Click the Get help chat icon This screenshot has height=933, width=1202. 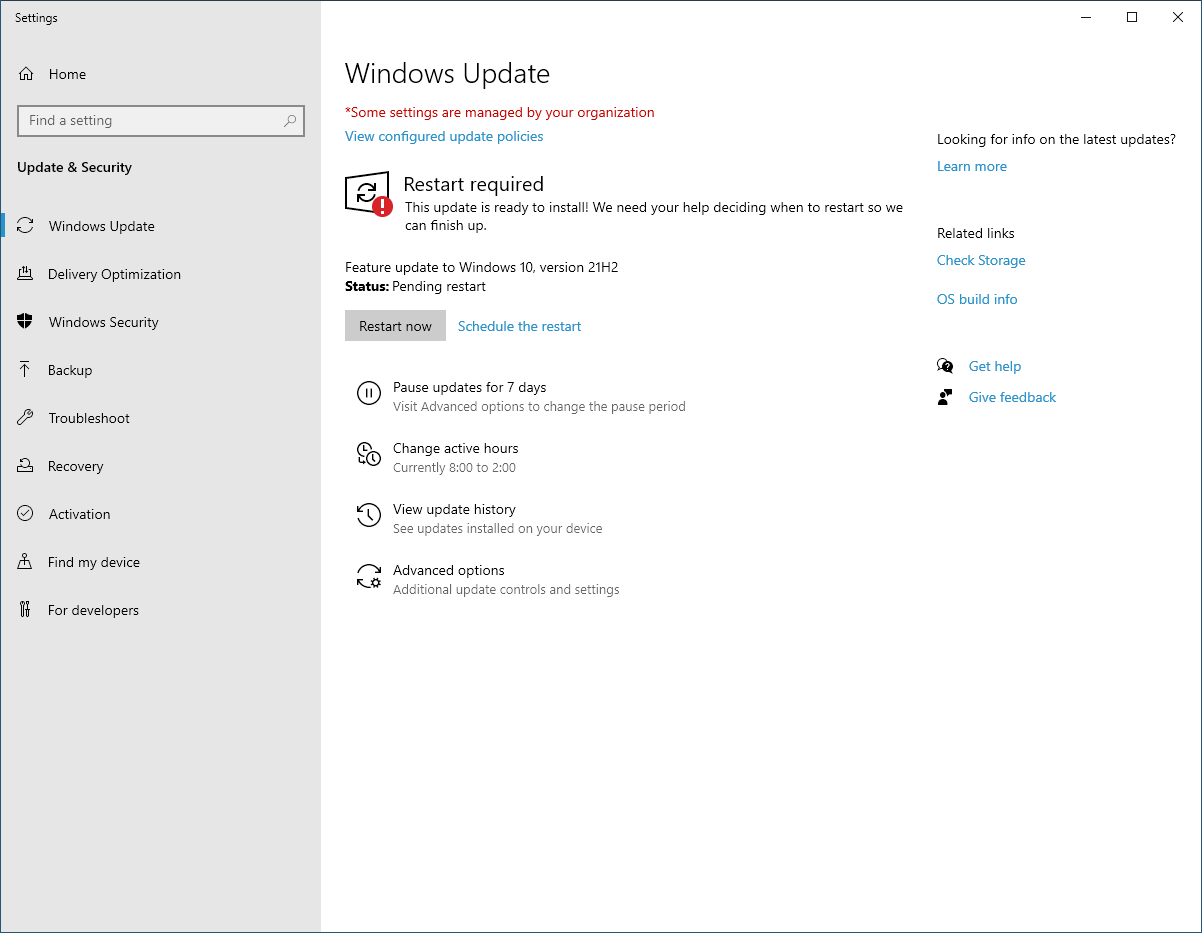[945, 366]
